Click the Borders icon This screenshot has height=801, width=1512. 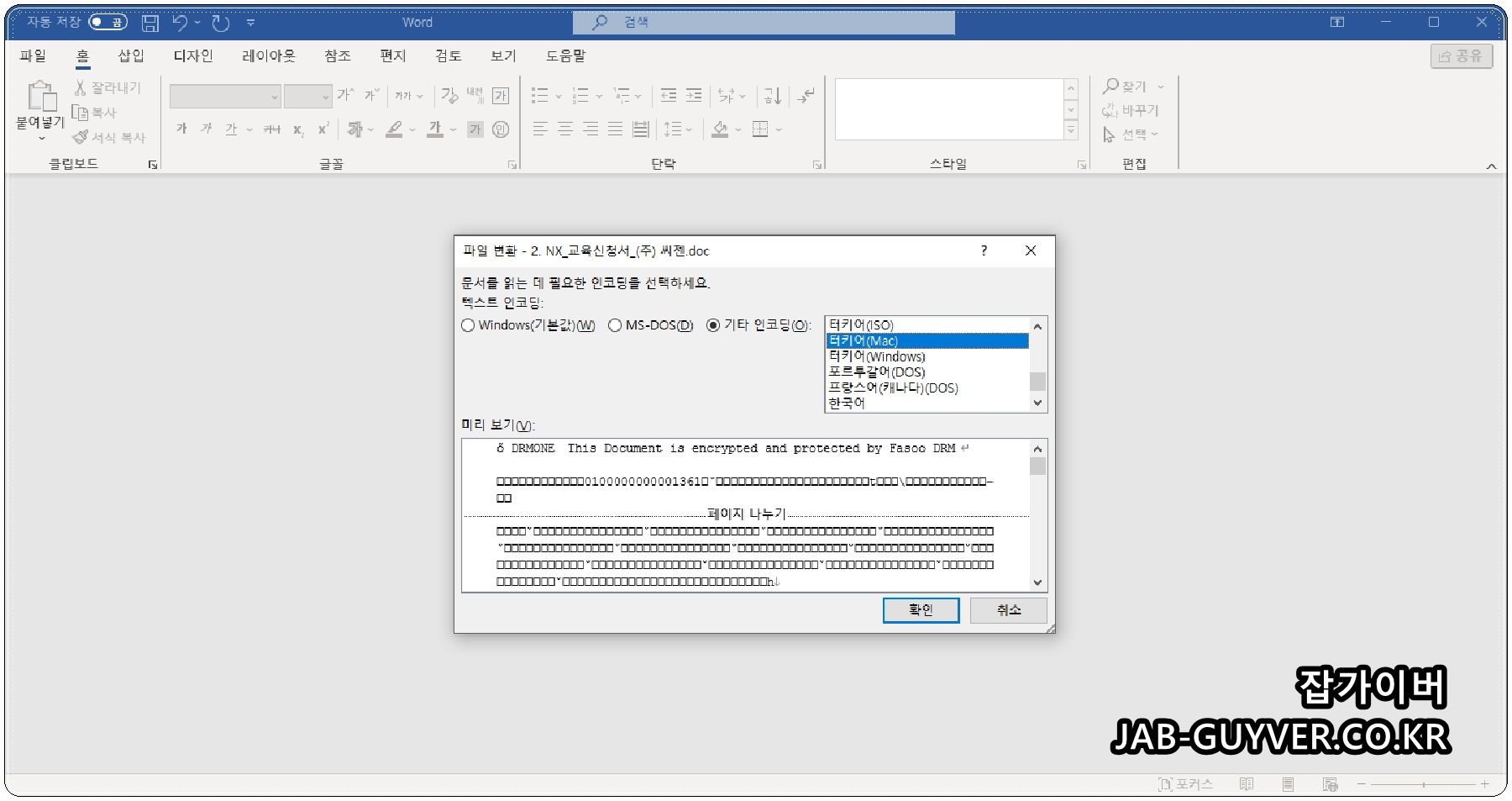[x=760, y=129]
